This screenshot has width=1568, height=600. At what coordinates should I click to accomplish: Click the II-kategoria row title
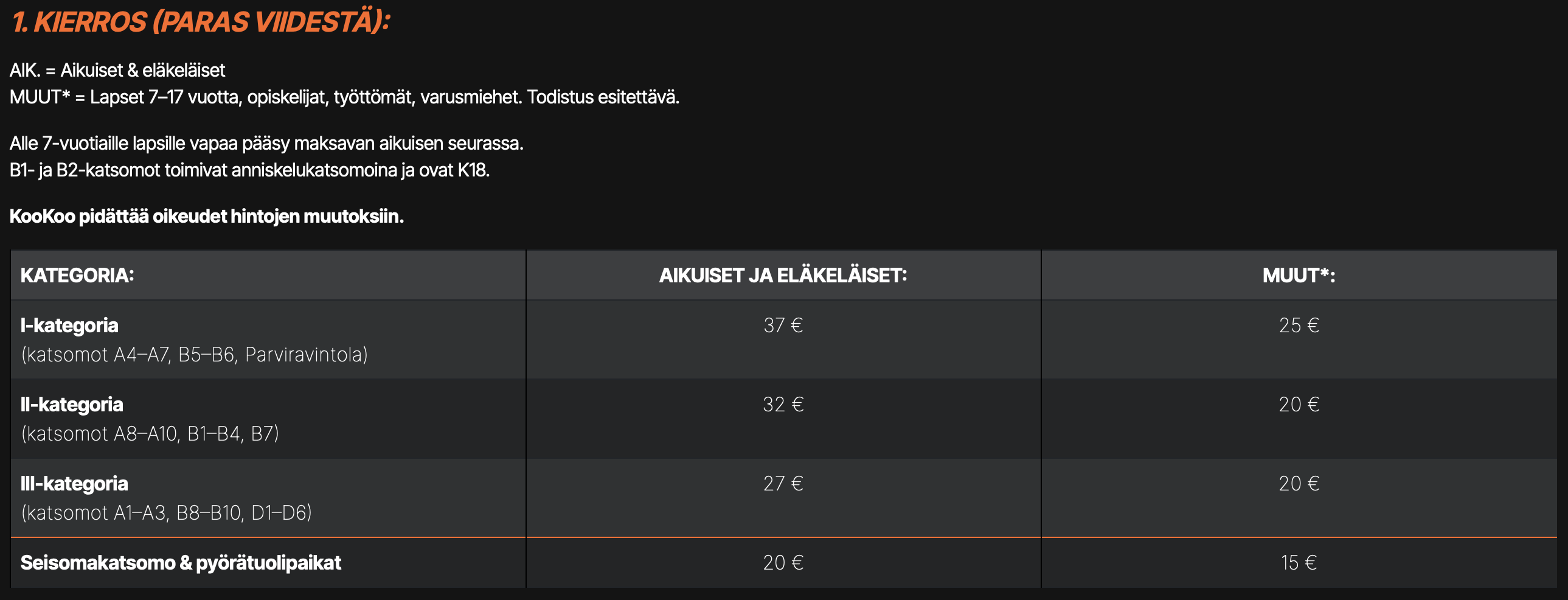(x=72, y=405)
